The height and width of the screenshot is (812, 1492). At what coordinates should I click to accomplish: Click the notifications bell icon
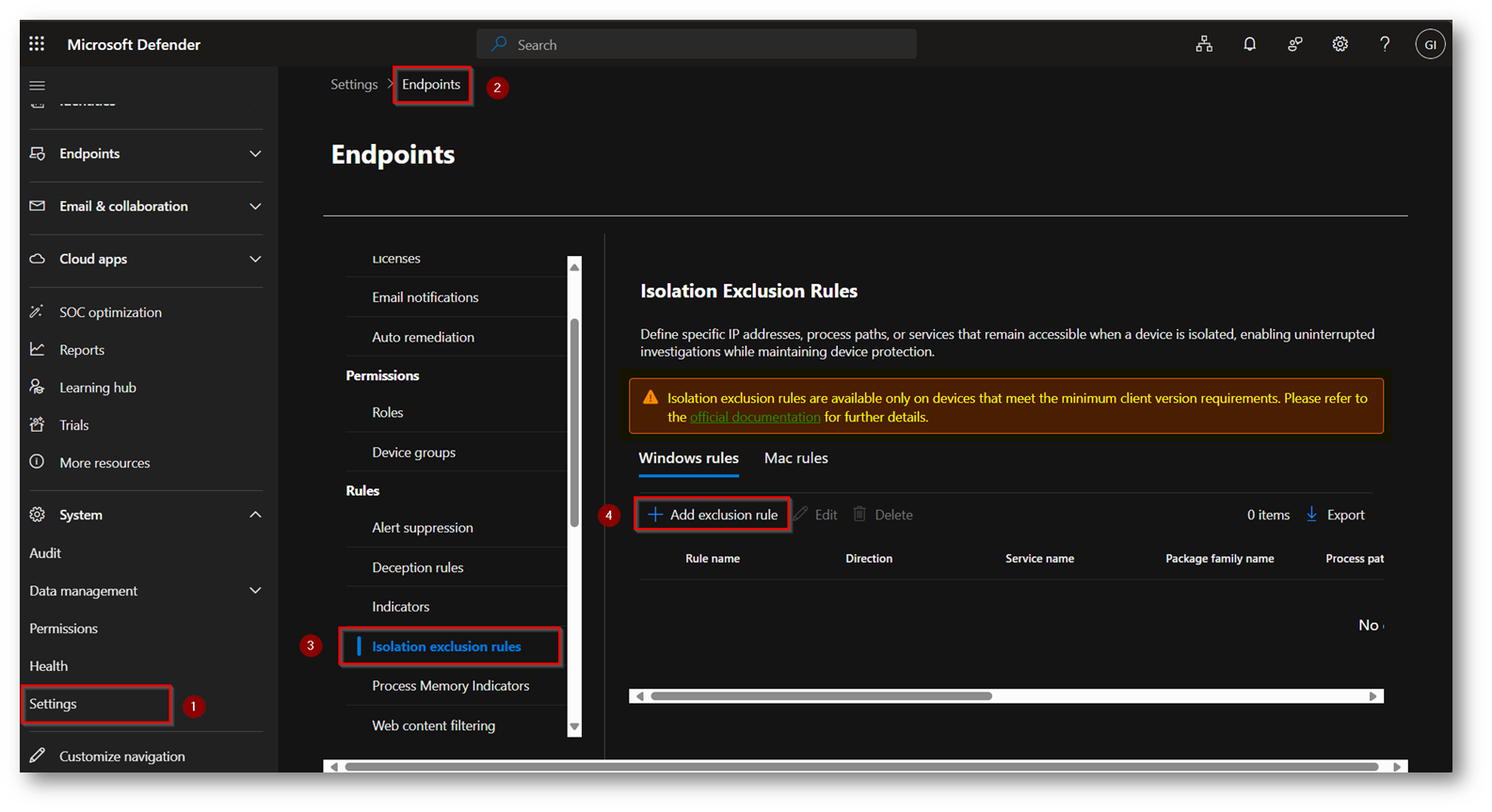point(1249,44)
